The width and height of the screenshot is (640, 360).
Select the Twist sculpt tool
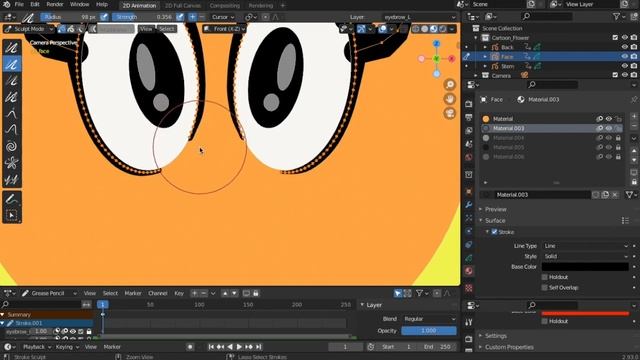(x=12, y=146)
